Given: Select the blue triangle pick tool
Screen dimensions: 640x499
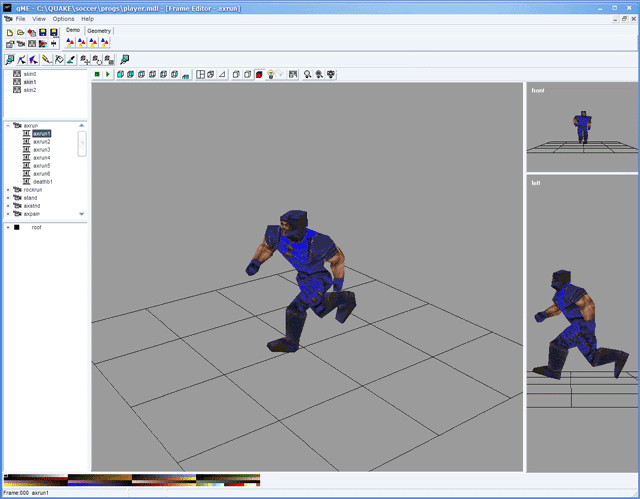Looking at the screenshot, I should pos(33,60).
